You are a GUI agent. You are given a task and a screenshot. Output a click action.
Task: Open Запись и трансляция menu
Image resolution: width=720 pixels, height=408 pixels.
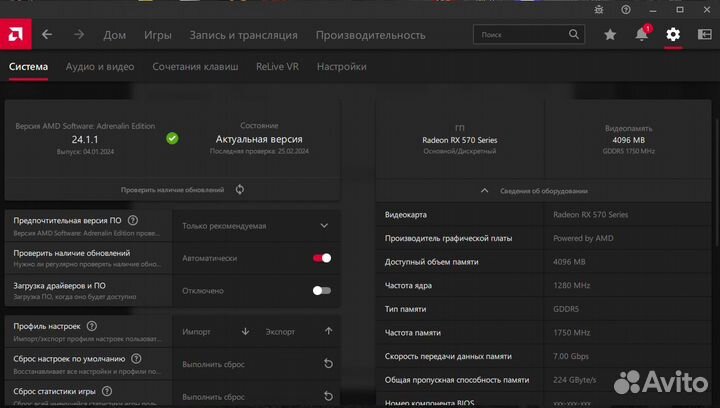click(243, 35)
